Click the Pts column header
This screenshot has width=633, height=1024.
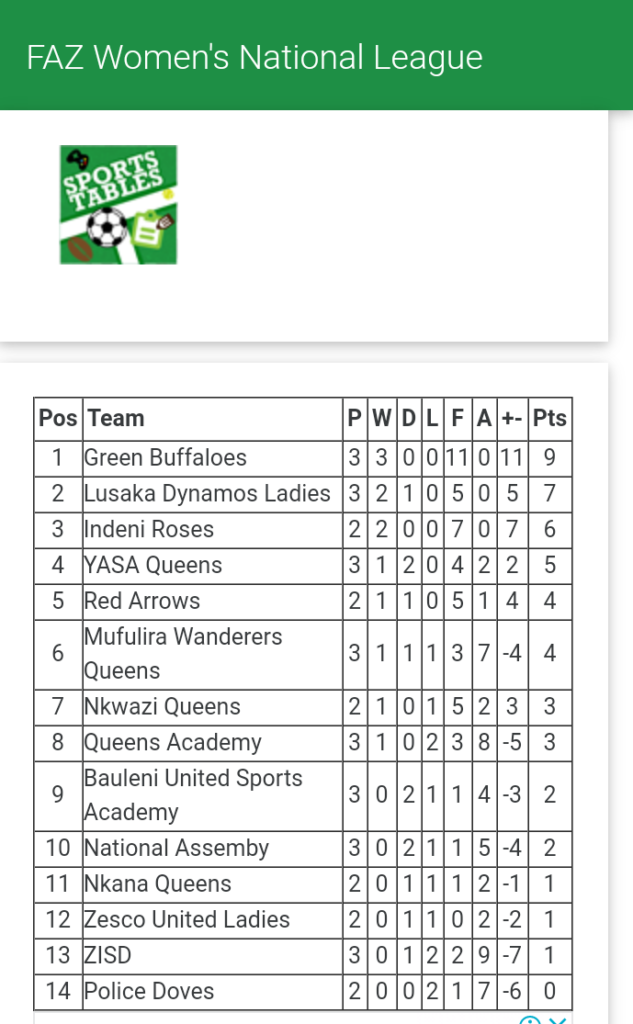coord(550,418)
